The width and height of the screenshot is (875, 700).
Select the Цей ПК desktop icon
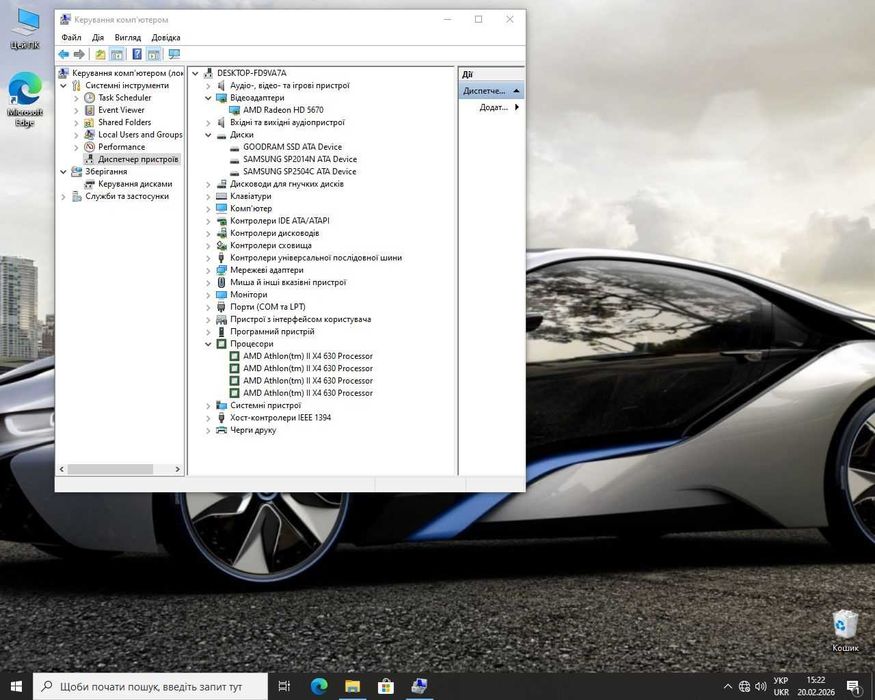(25, 29)
